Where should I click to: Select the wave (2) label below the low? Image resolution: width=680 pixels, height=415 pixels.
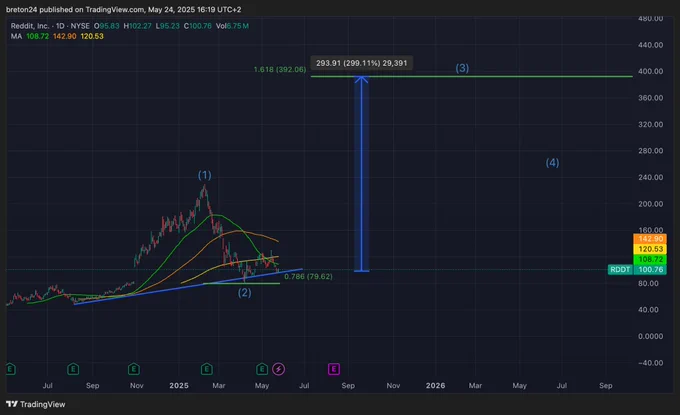point(245,293)
